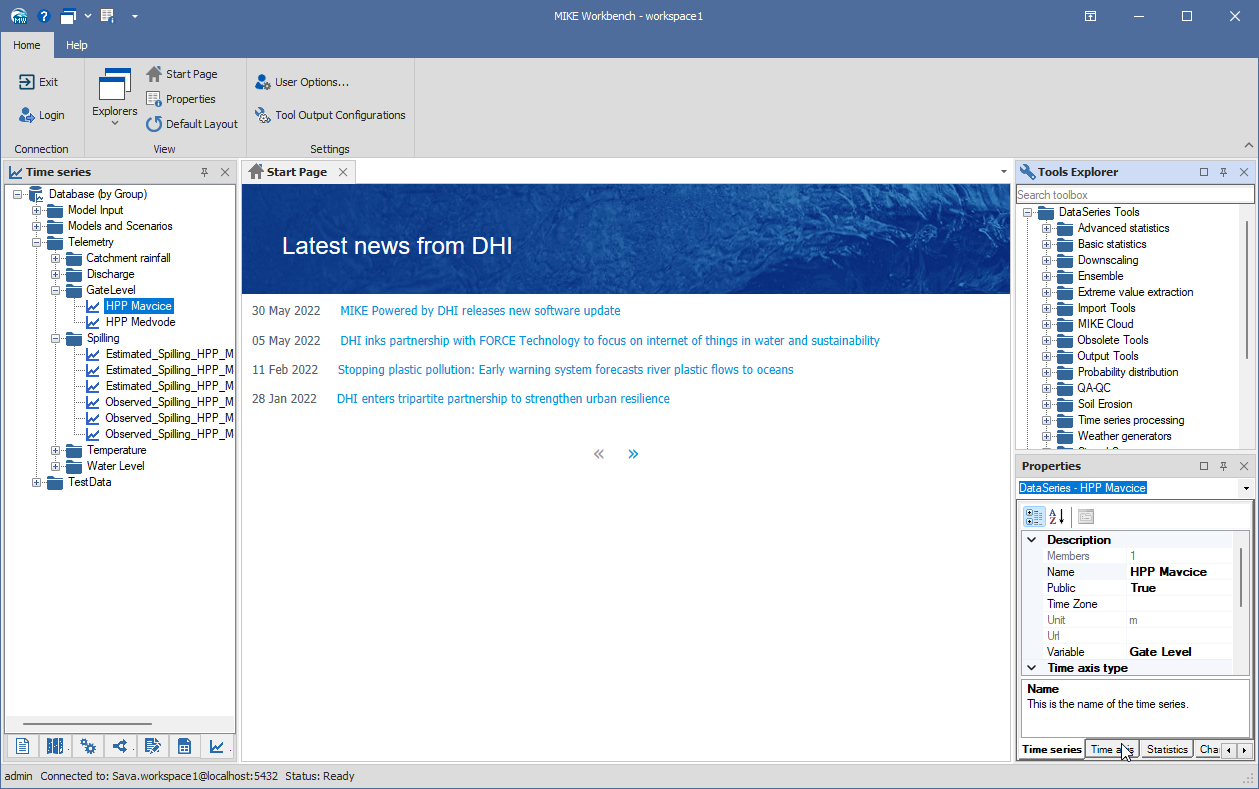
Task: Open the Statistics properties tab
Action: 1167,749
